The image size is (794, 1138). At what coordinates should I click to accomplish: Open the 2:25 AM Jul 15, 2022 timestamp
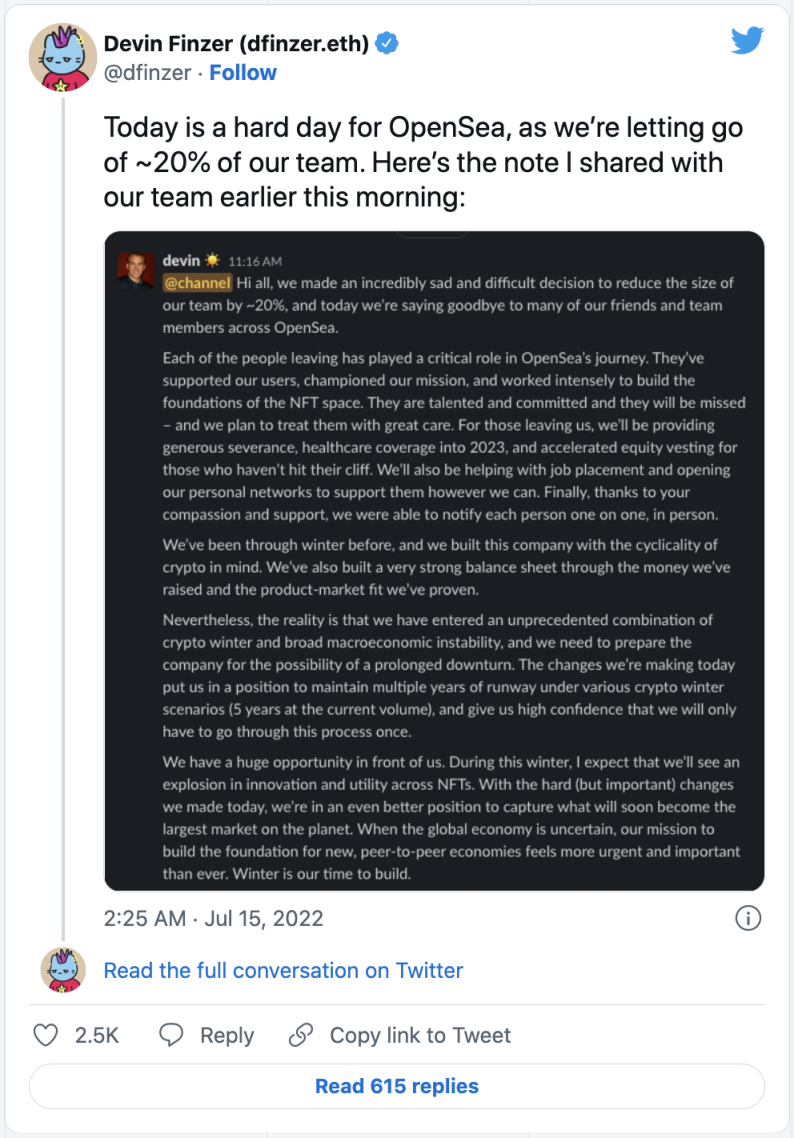pos(213,918)
